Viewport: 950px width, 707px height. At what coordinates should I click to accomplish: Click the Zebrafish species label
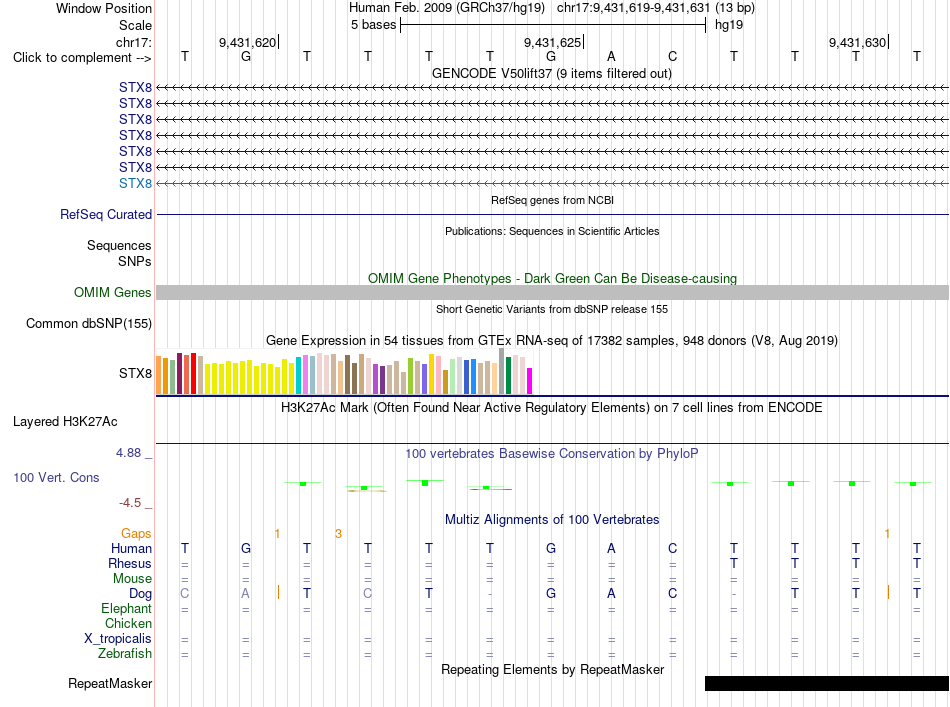(x=125, y=654)
